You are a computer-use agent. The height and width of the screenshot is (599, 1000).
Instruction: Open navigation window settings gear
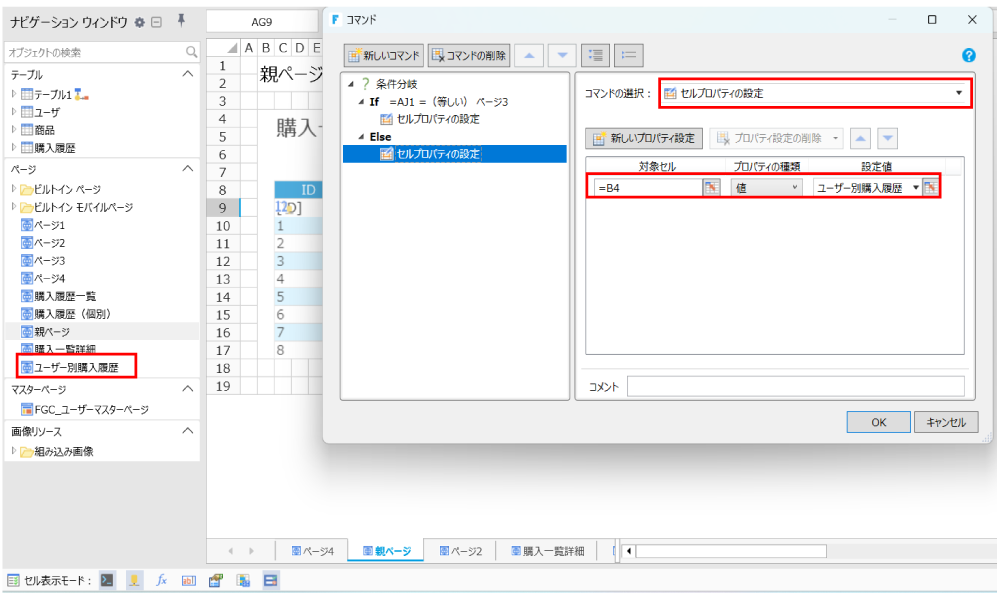coord(140,22)
